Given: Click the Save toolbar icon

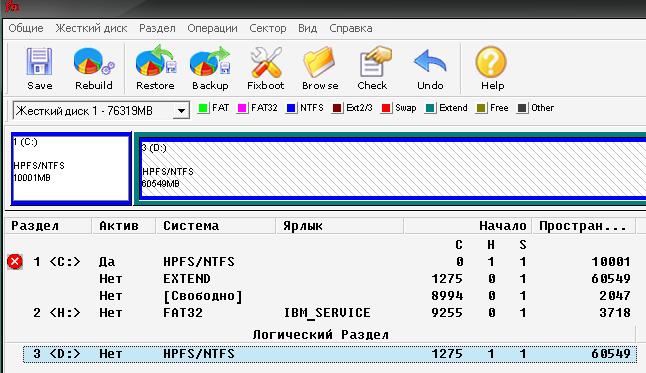Looking at the screenshot, I should [x=40, y=62].
